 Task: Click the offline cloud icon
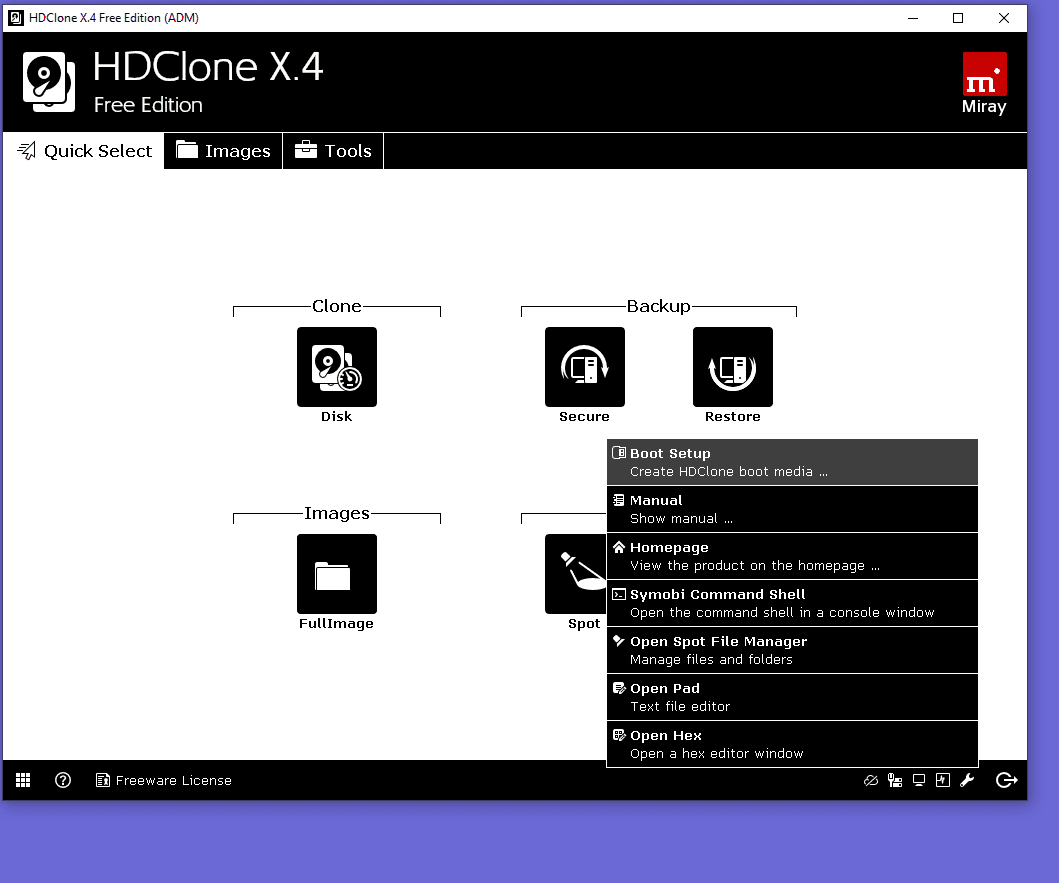(x=871, y=780)
